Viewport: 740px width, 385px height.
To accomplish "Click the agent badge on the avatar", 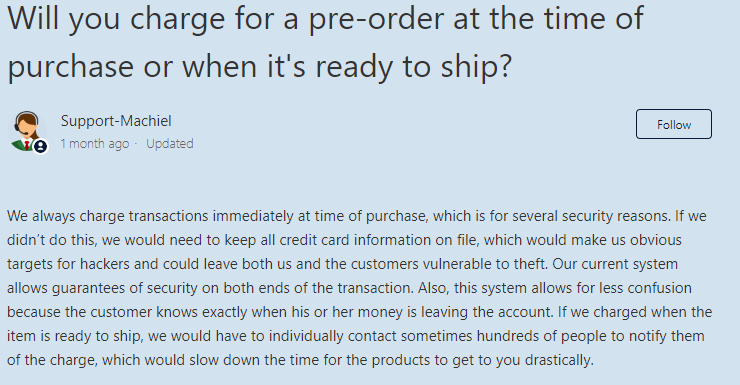I will (x=41, y=146).
